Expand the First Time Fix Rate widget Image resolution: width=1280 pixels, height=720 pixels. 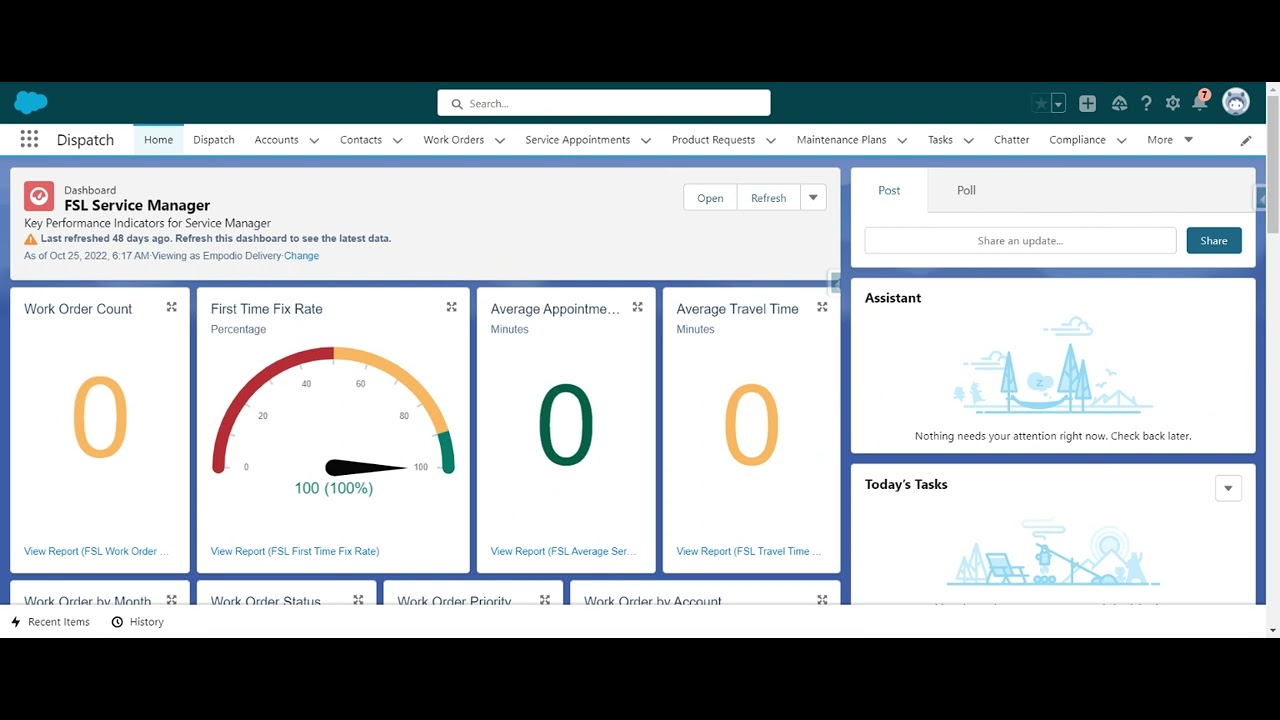(452, 308)
